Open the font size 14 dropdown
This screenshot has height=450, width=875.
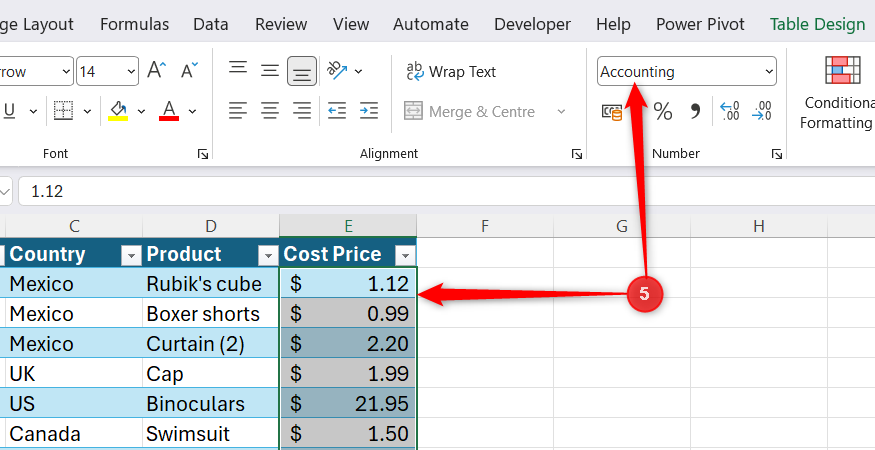pyautogui.click(x=132, y=71)
